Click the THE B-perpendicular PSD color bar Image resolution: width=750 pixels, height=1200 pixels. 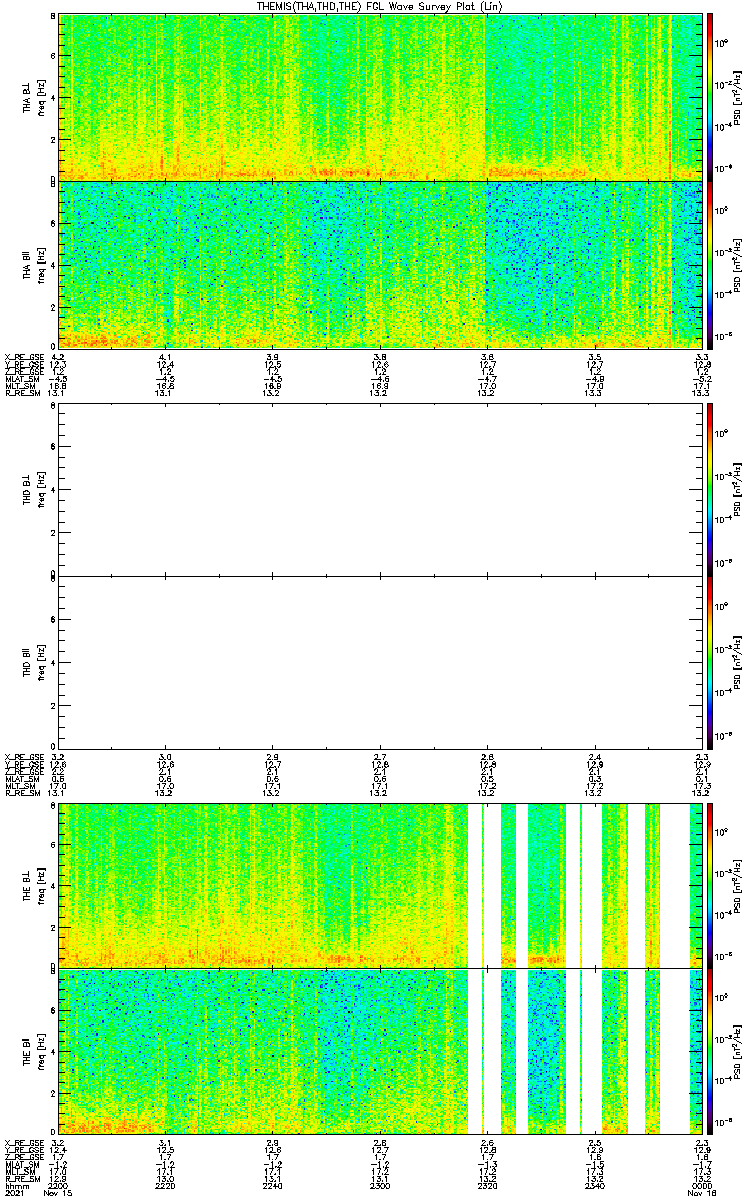[711, 884]
